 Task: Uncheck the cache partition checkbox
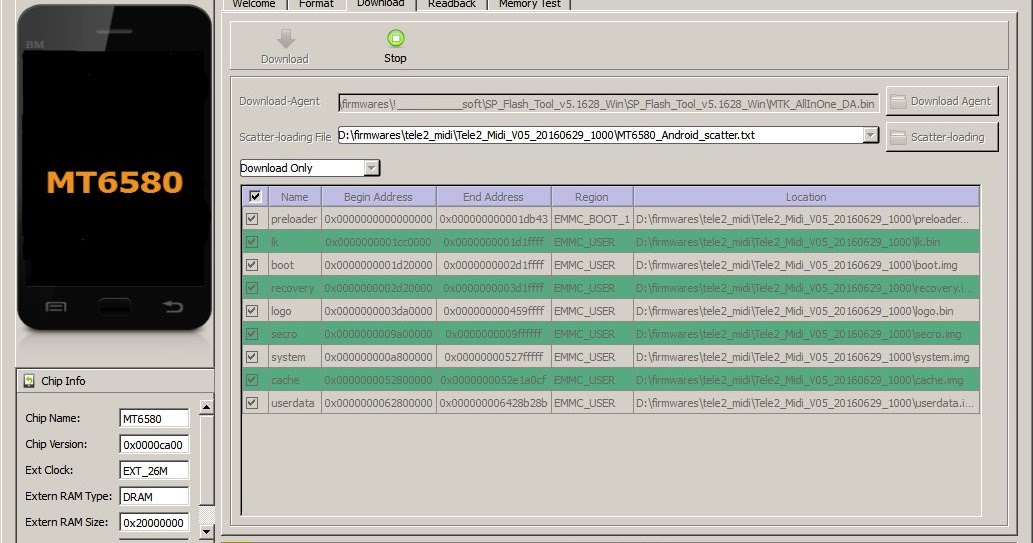[252, 380]
